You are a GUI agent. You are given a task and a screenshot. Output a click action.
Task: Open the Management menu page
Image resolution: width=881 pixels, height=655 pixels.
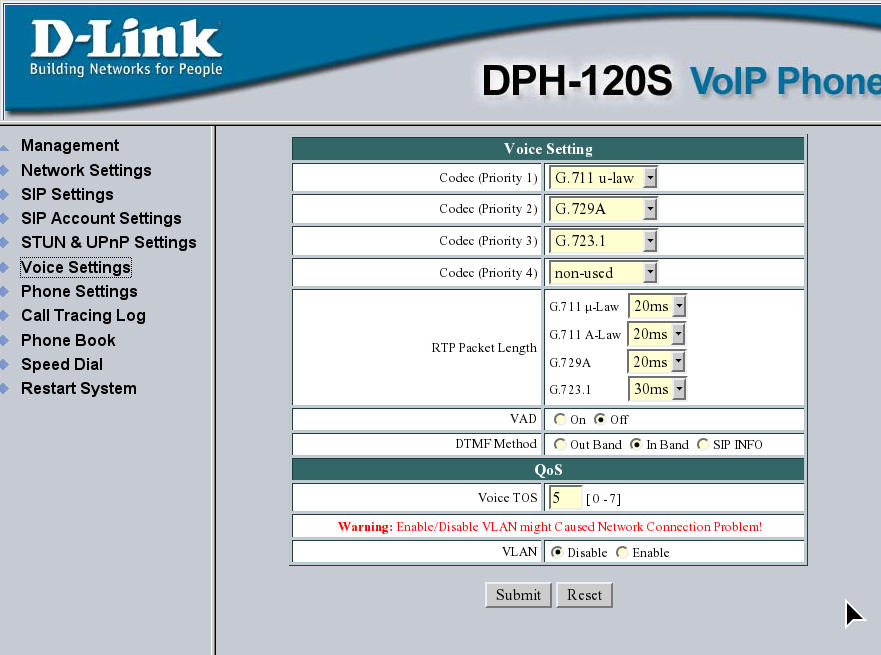click(70, 145)
